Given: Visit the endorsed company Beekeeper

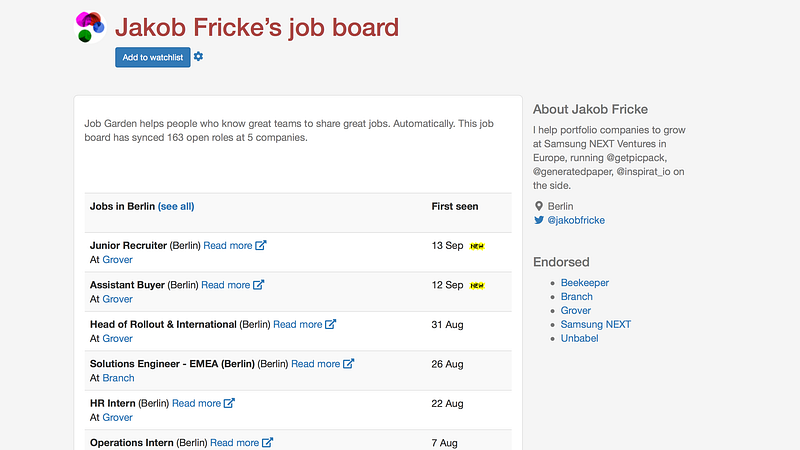Looking at the screenshot, I should click(584, 283).
